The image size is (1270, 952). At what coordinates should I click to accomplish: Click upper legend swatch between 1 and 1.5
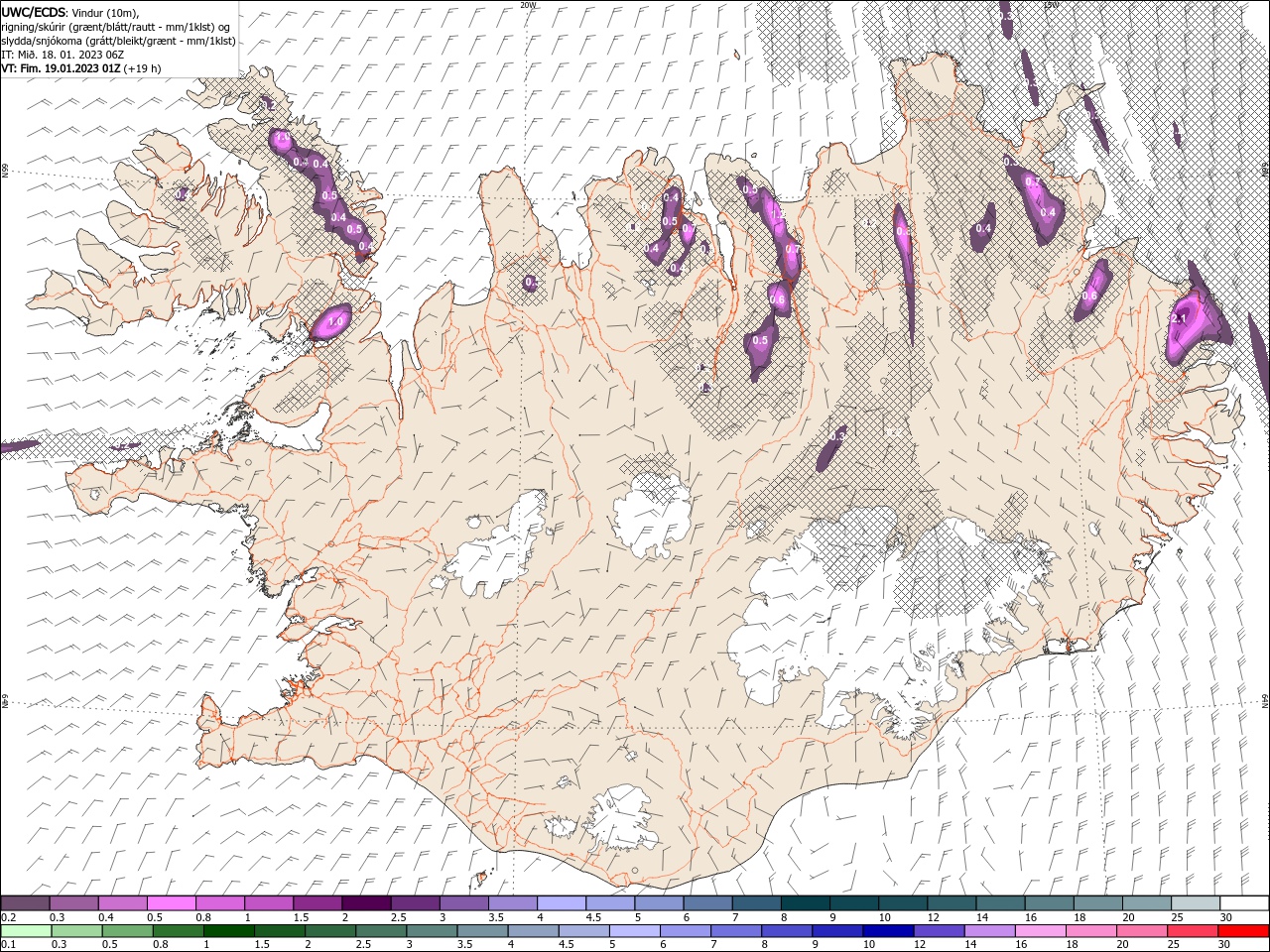(x=268, y=902)
